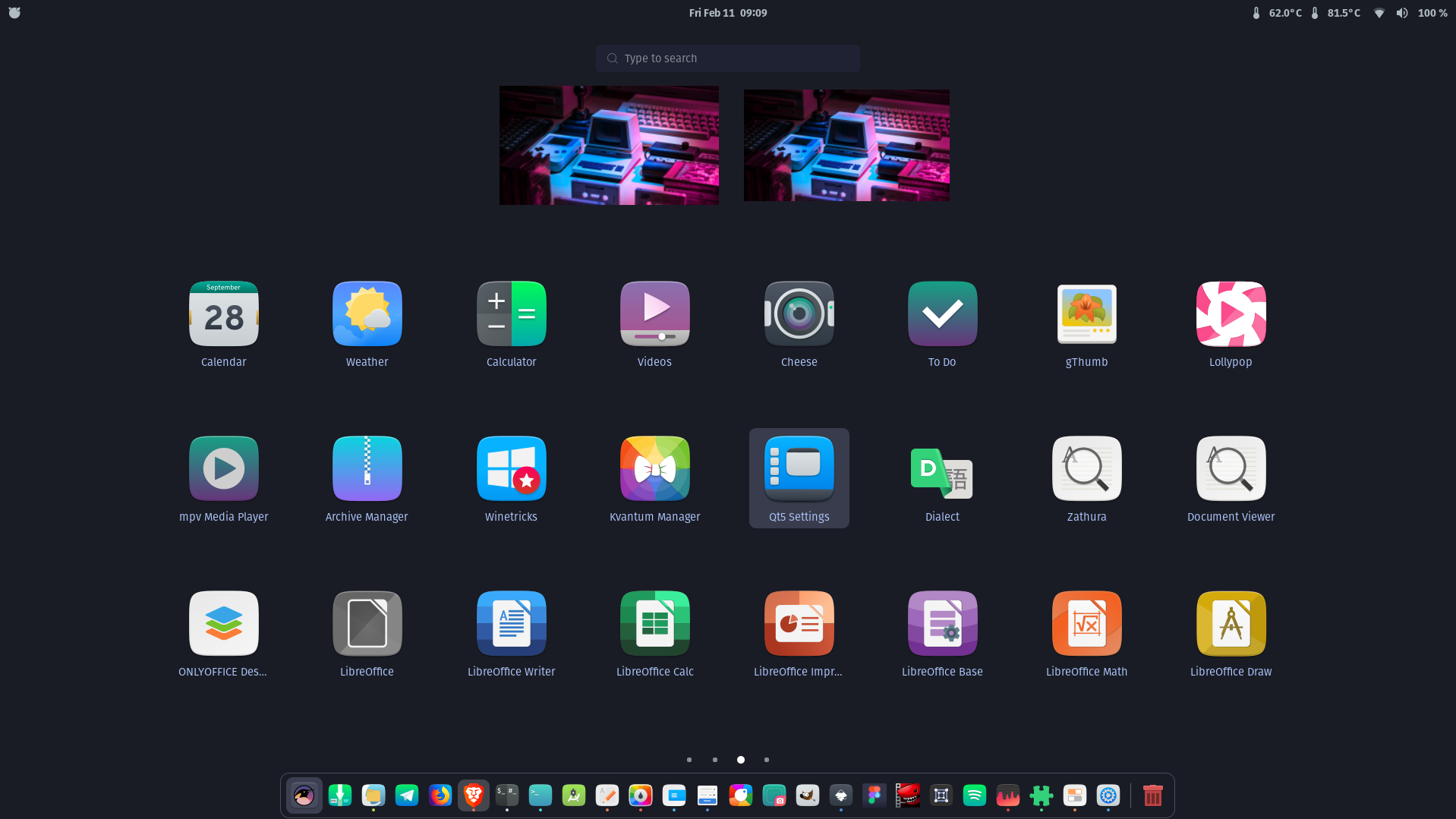Launch Winetricks

[x=511, y=468]
